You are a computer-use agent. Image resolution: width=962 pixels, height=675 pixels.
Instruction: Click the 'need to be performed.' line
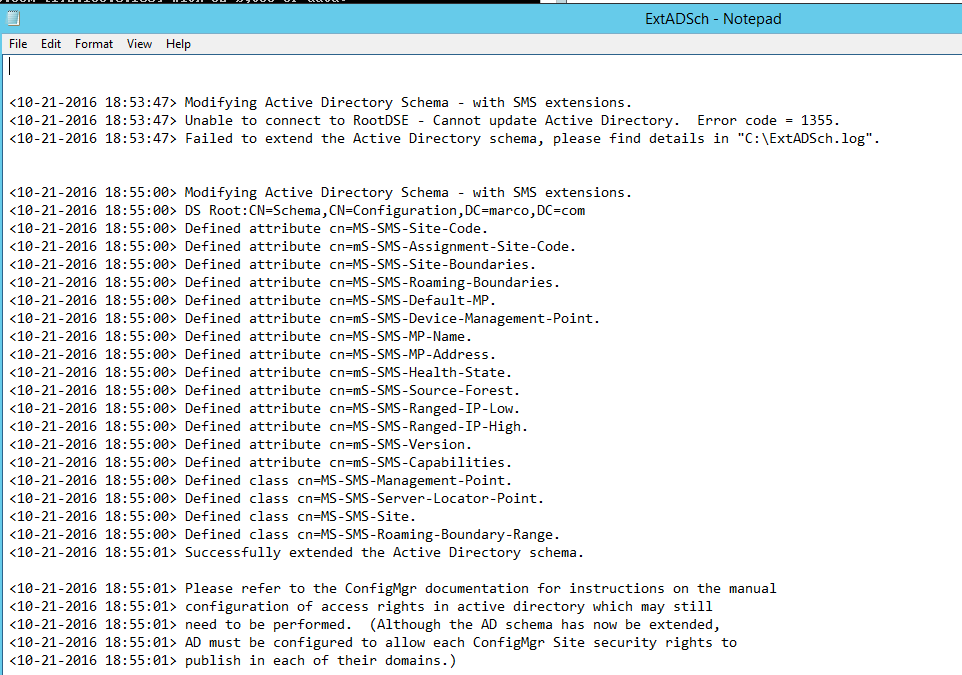[364, 625]
